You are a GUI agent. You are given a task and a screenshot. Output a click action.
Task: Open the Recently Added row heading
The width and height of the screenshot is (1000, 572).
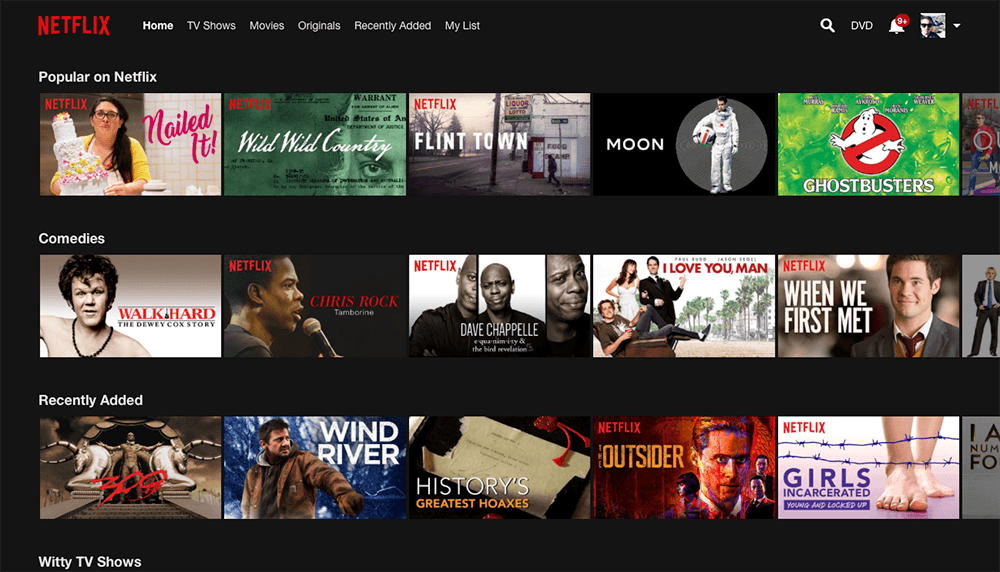click(91, 400)
